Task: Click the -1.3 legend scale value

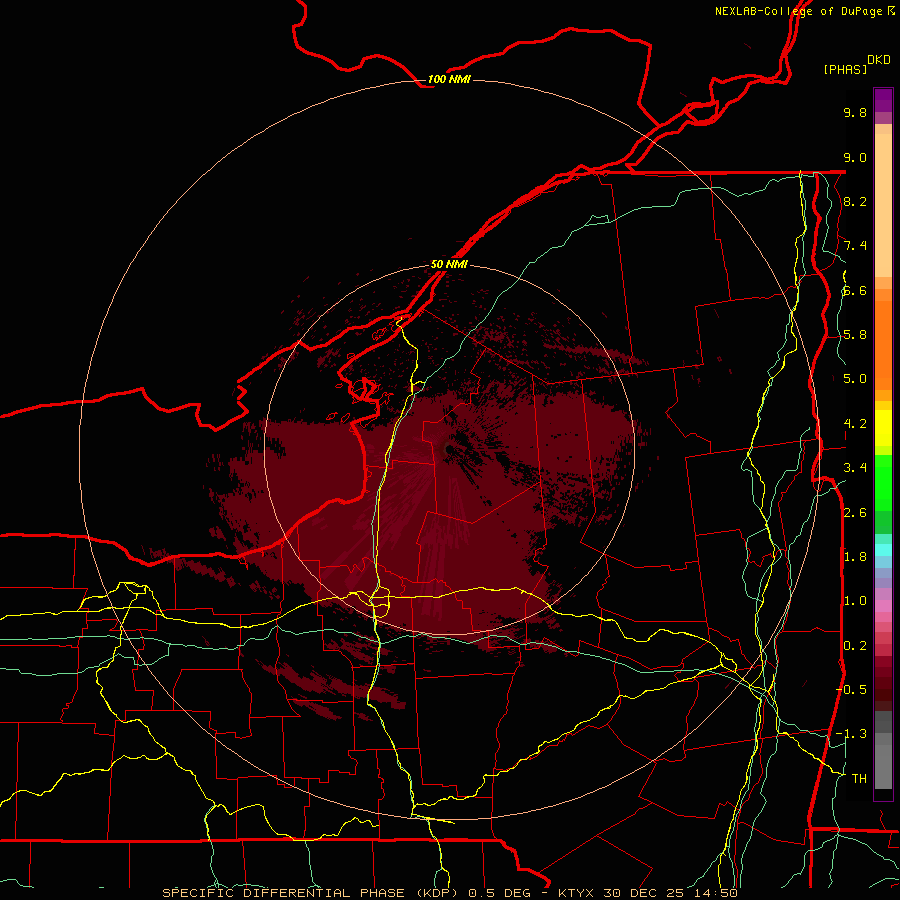Action: coord(851,734)
